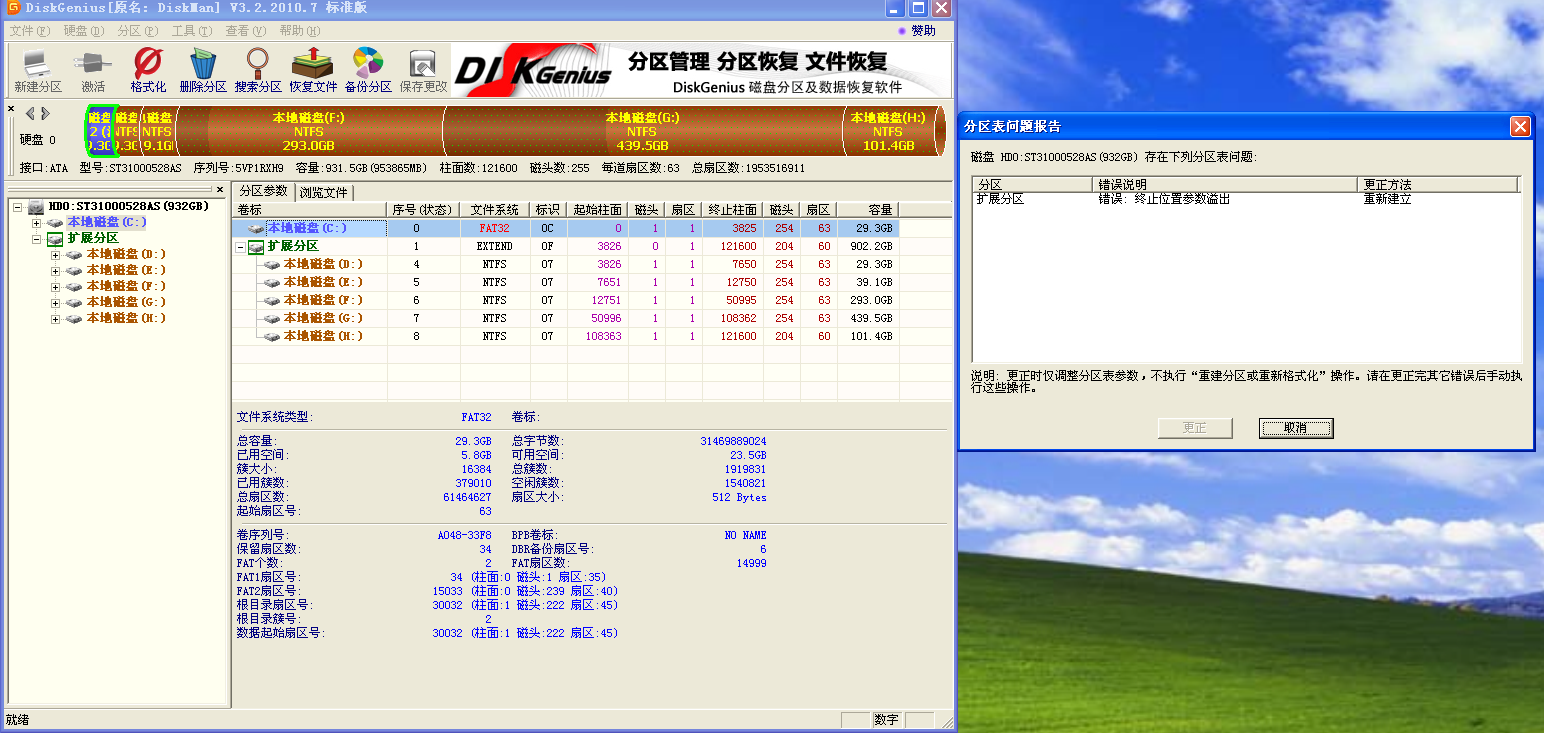1544x733 pixels.
Task: Click the 卷标 column header
Action: coord(310,210)
